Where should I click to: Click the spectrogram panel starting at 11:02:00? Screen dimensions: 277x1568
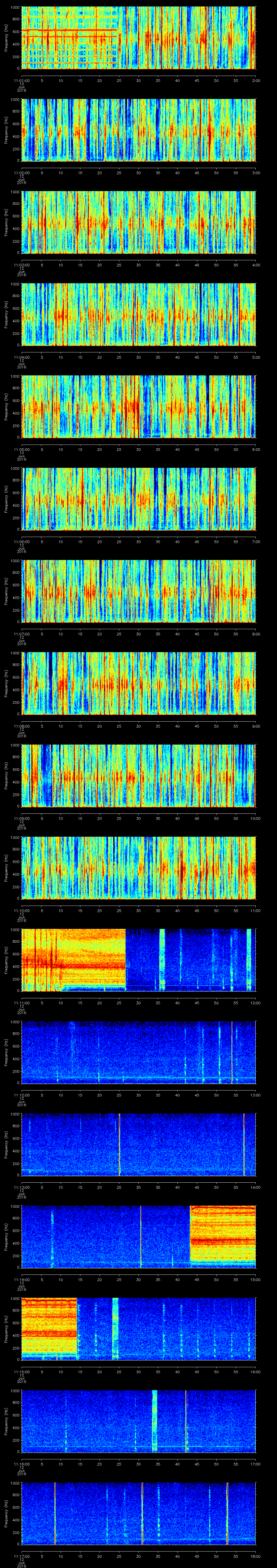(139, 130)
